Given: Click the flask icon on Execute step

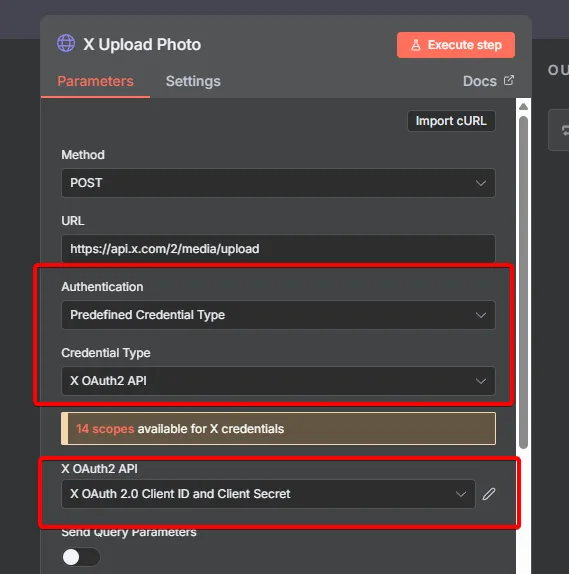Looking at the screenshot, I should 416,45.
